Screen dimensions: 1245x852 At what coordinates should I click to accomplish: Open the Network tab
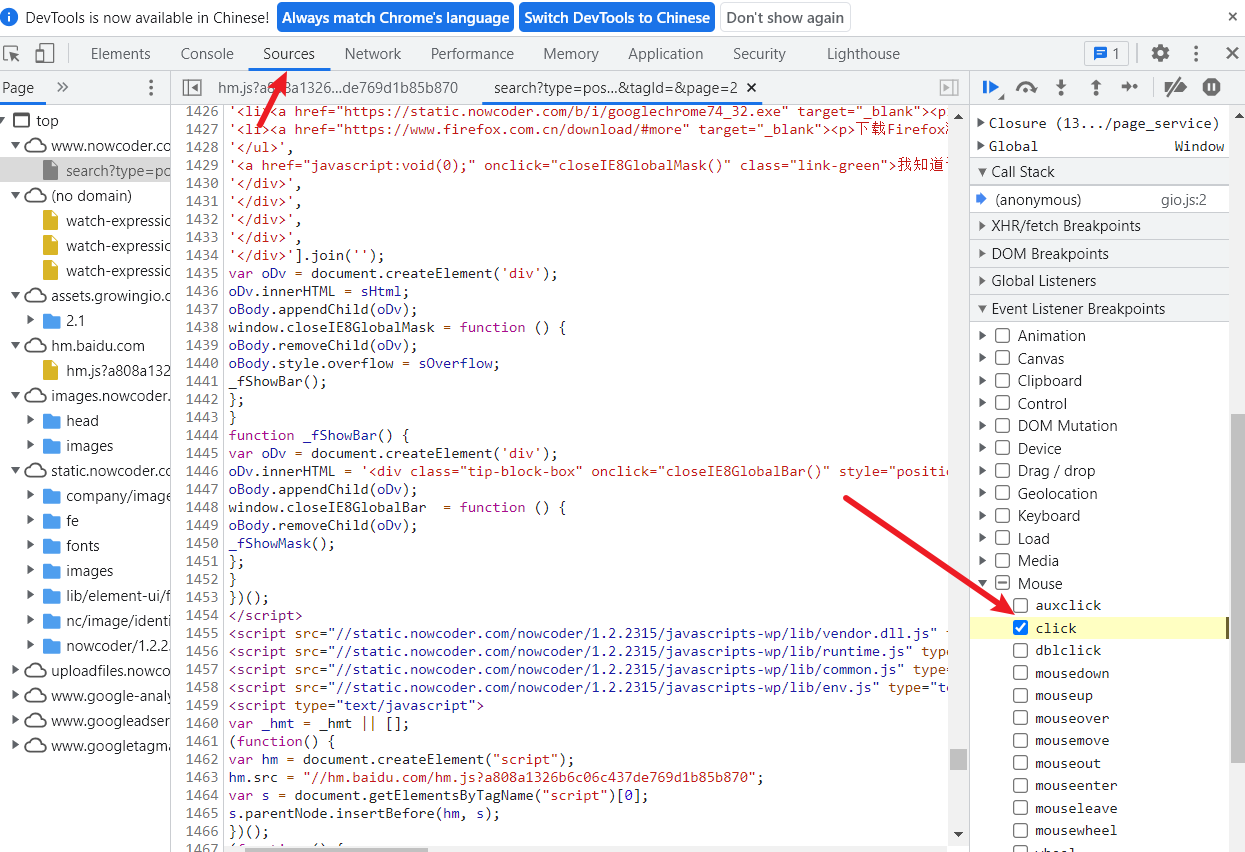tap(373, 54)
